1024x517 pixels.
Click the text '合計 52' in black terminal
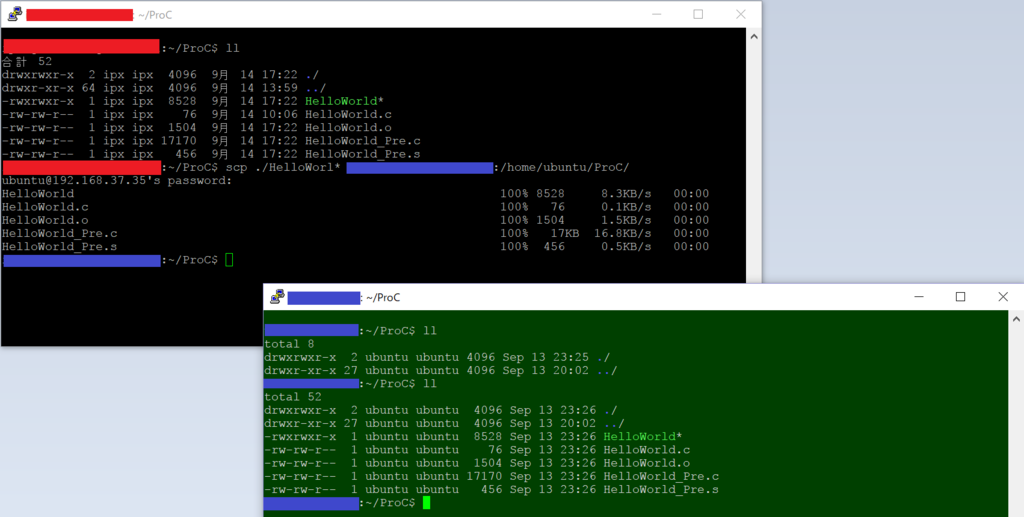pos(27,61)
